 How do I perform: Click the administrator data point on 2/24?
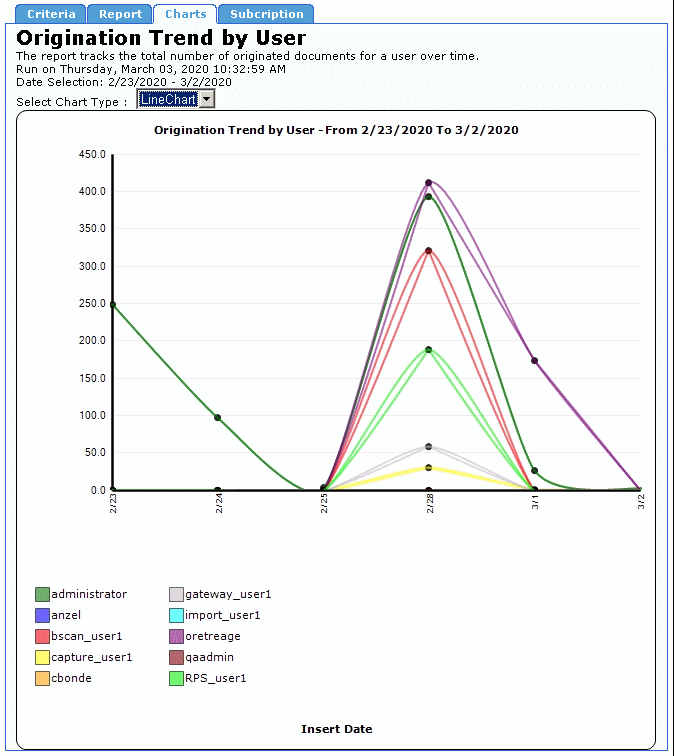pos(218,418)
